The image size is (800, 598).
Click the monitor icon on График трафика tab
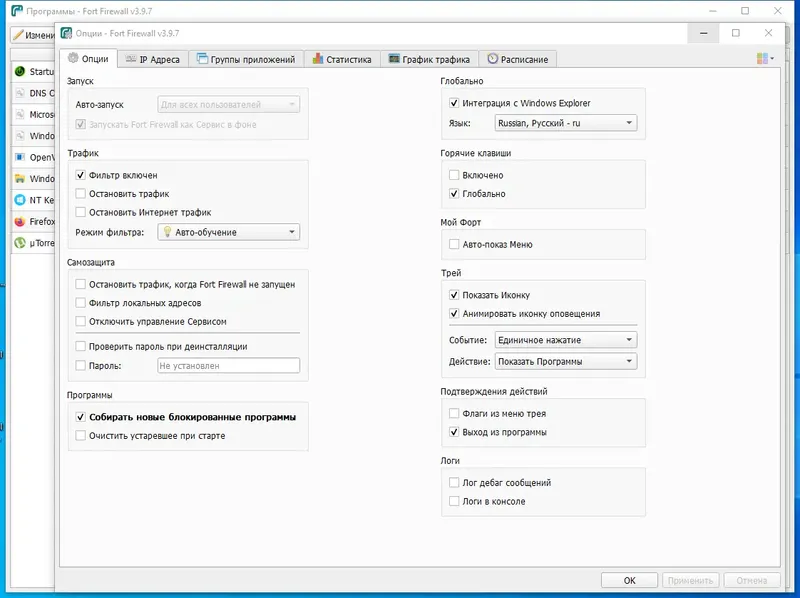pyautogui.click(x=394, y=59)
